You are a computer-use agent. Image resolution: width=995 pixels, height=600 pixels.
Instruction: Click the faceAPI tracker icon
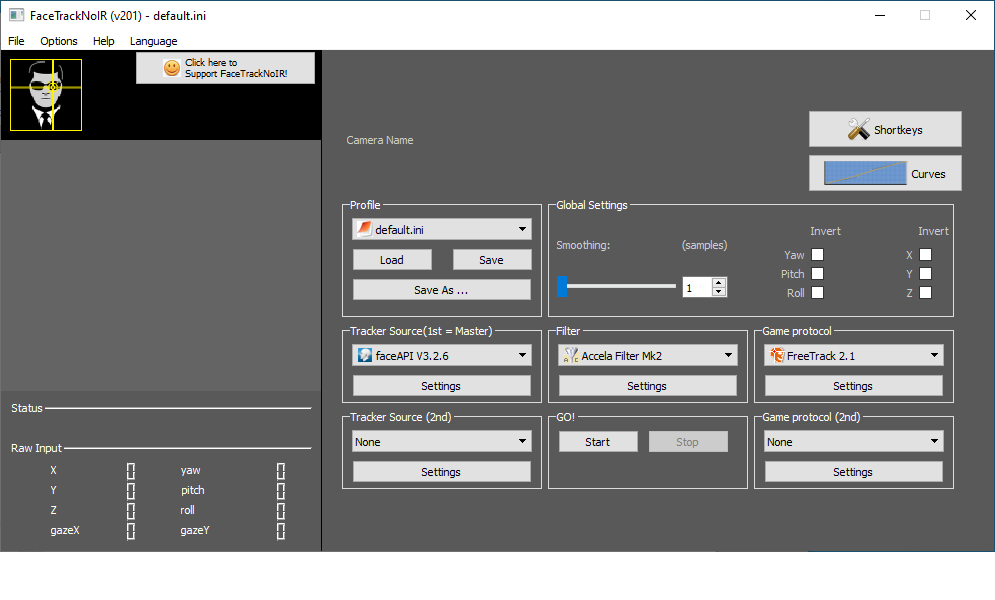365,355
